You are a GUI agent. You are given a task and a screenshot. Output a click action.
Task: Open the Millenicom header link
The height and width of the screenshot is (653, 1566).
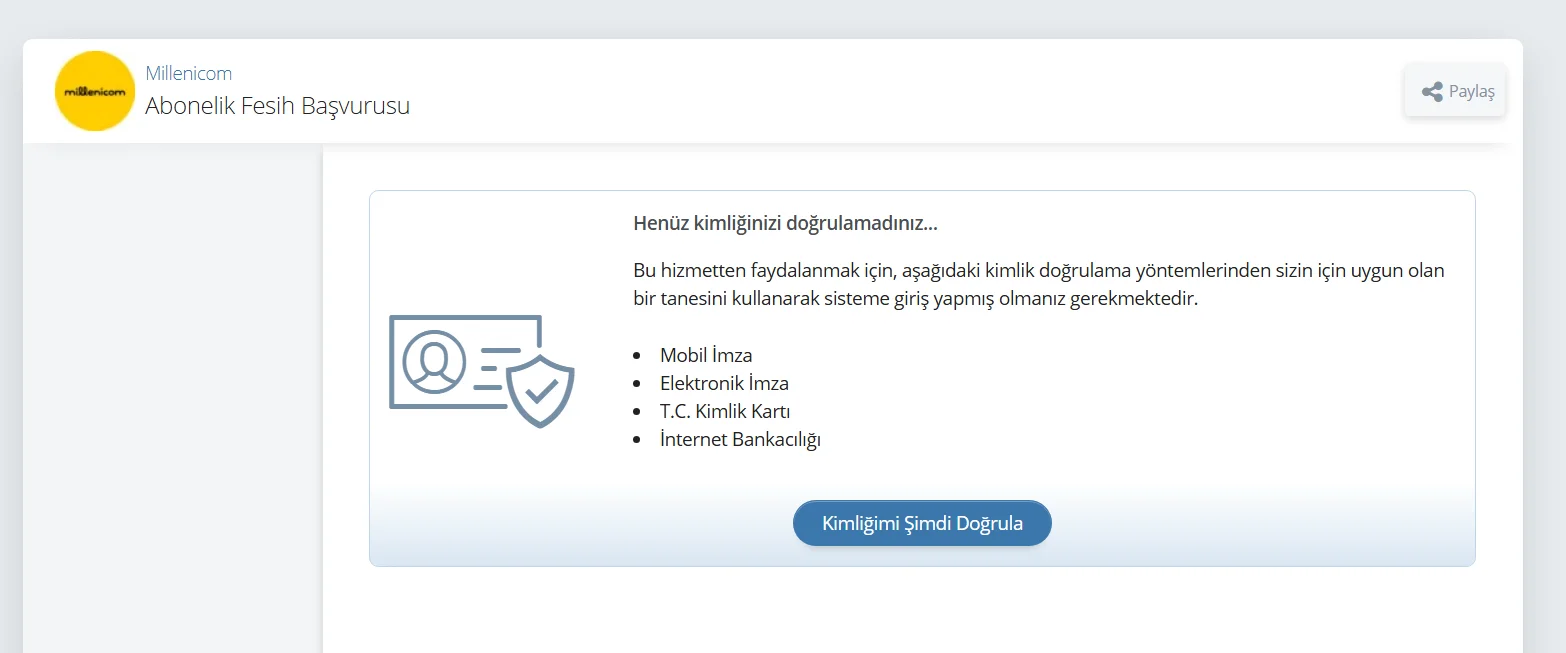click(x=188, y=72)
